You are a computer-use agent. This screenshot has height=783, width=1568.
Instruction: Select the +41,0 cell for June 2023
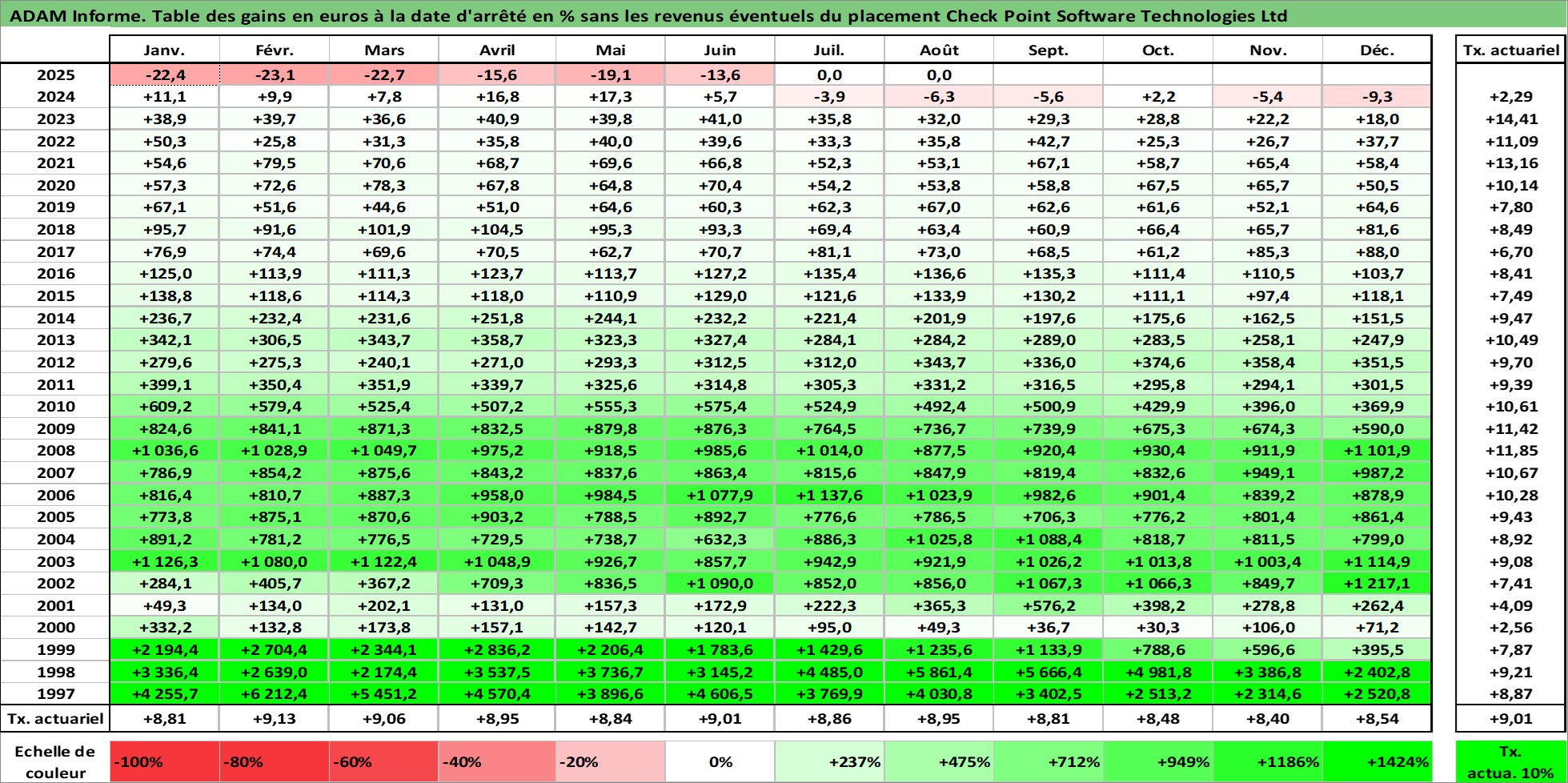coord(720,118)
